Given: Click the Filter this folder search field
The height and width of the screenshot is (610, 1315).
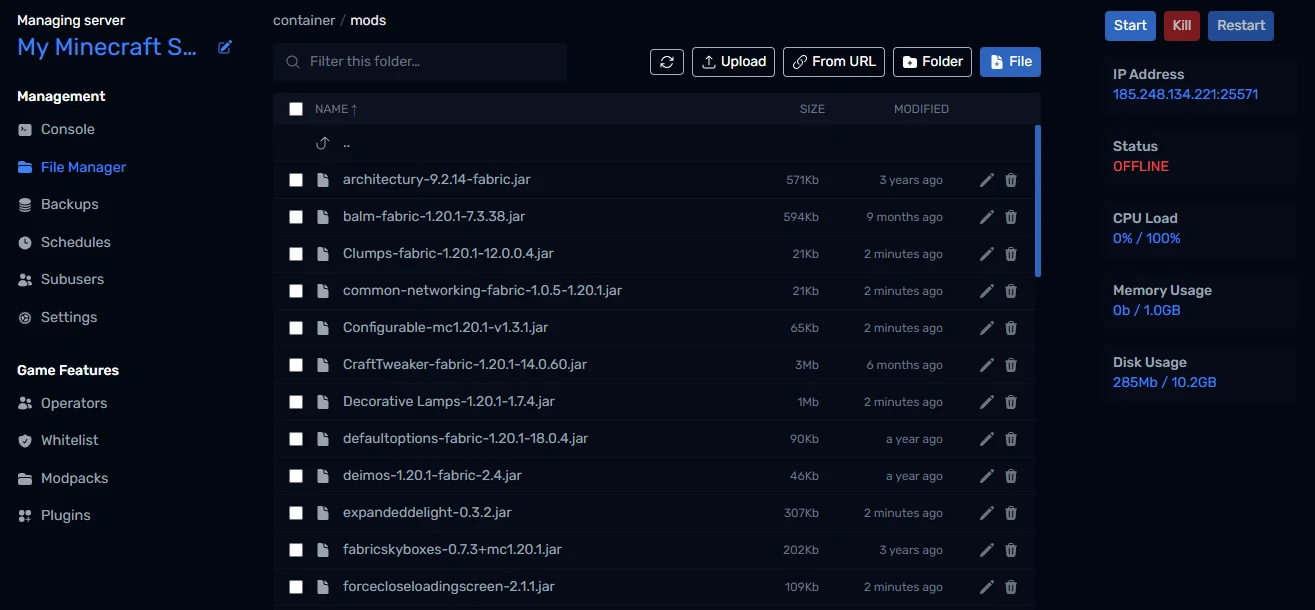Looking at the screenshot, I should 420,62.
